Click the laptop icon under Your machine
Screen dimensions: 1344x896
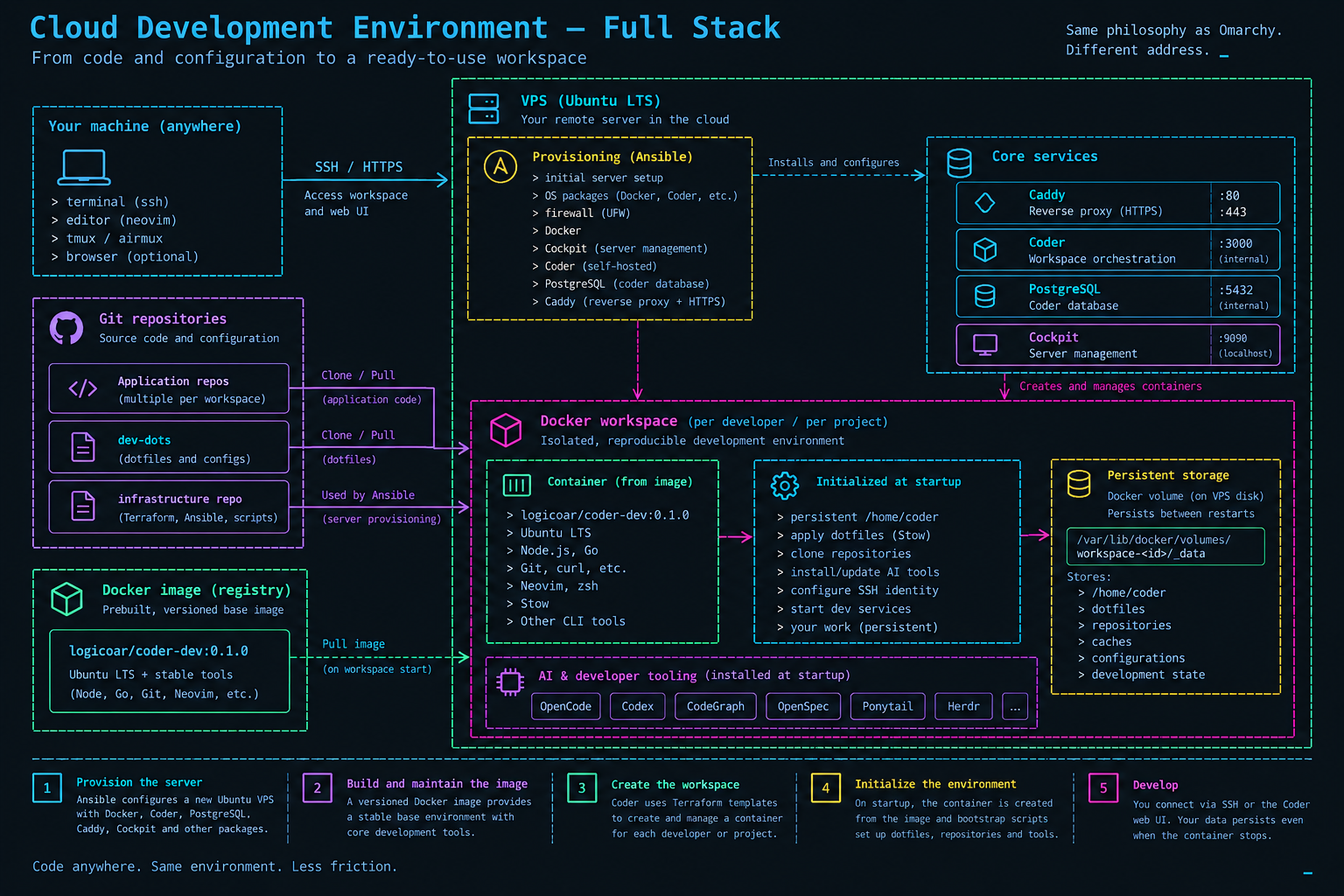click(x=84, y=167)
